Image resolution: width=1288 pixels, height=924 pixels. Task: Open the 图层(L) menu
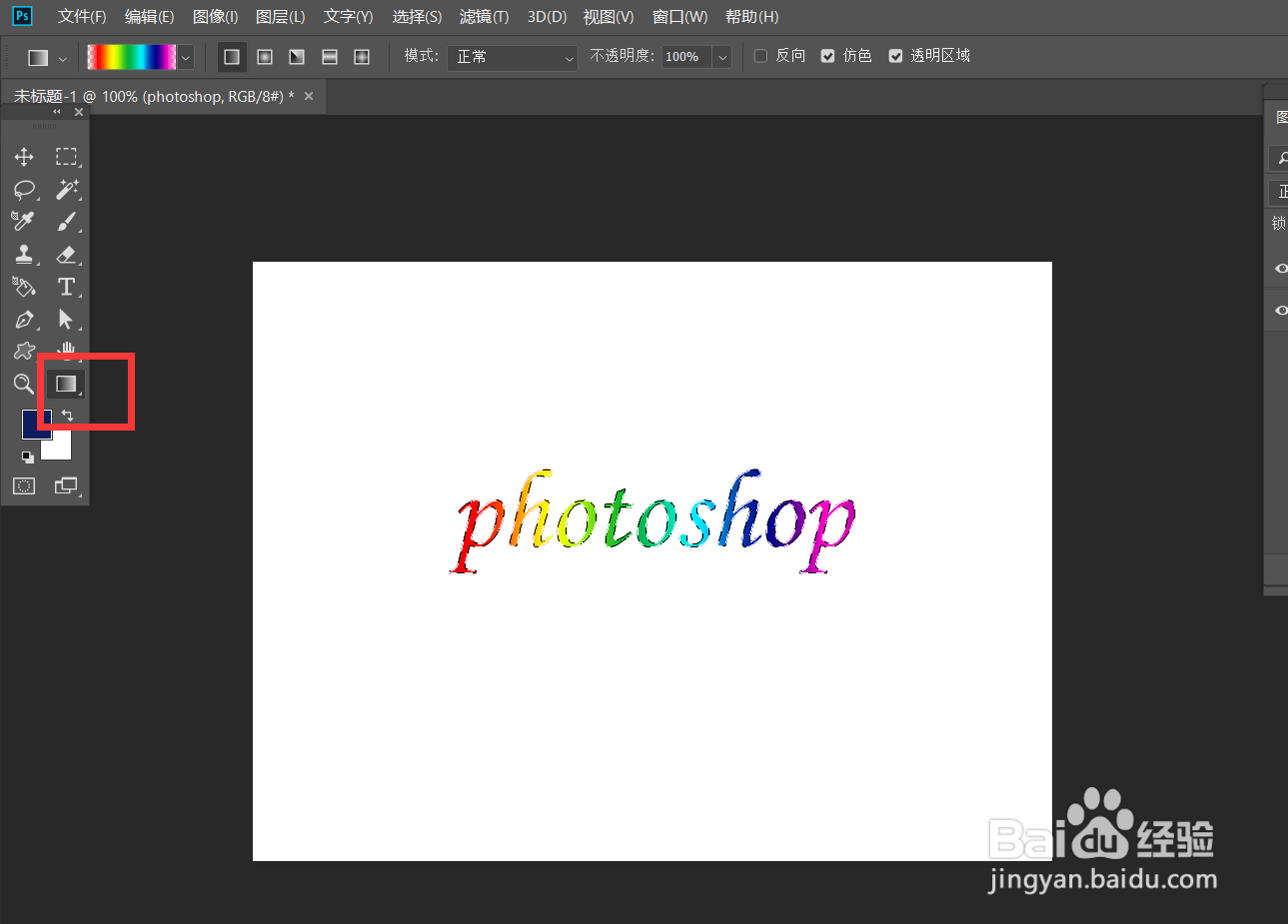click(x=280, y=17)
